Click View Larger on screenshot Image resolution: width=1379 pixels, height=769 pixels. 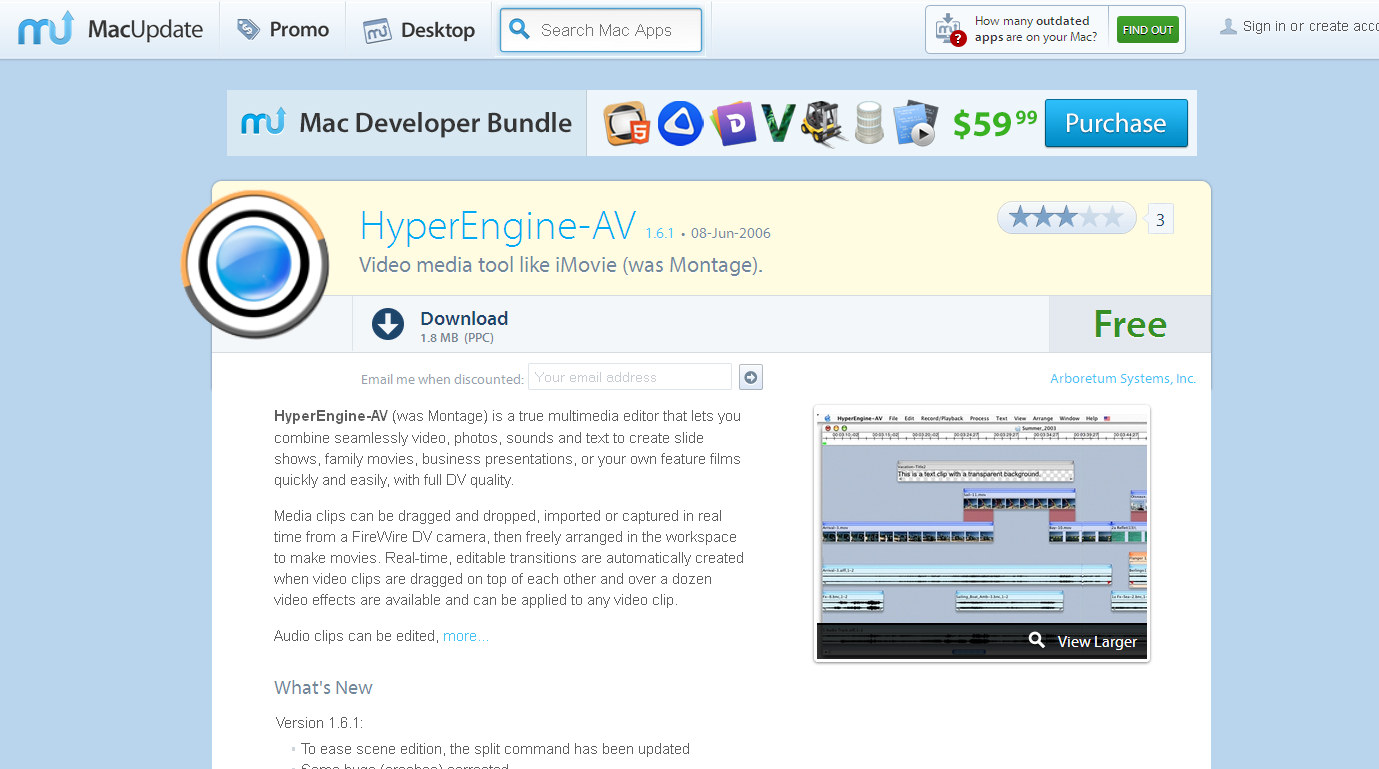(x=1097, y=642)
